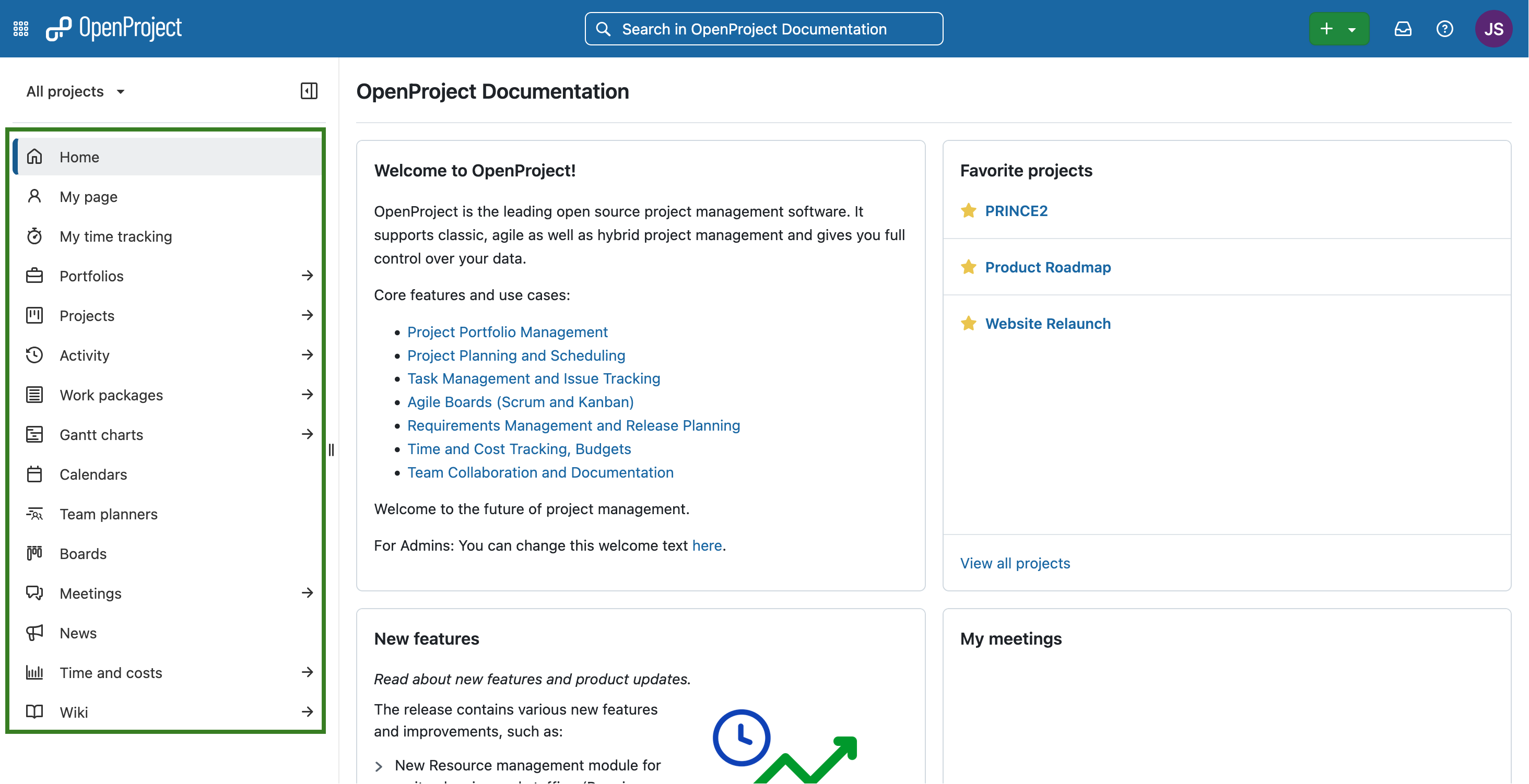
Task: Click the My page person icon
Action: 34,196
